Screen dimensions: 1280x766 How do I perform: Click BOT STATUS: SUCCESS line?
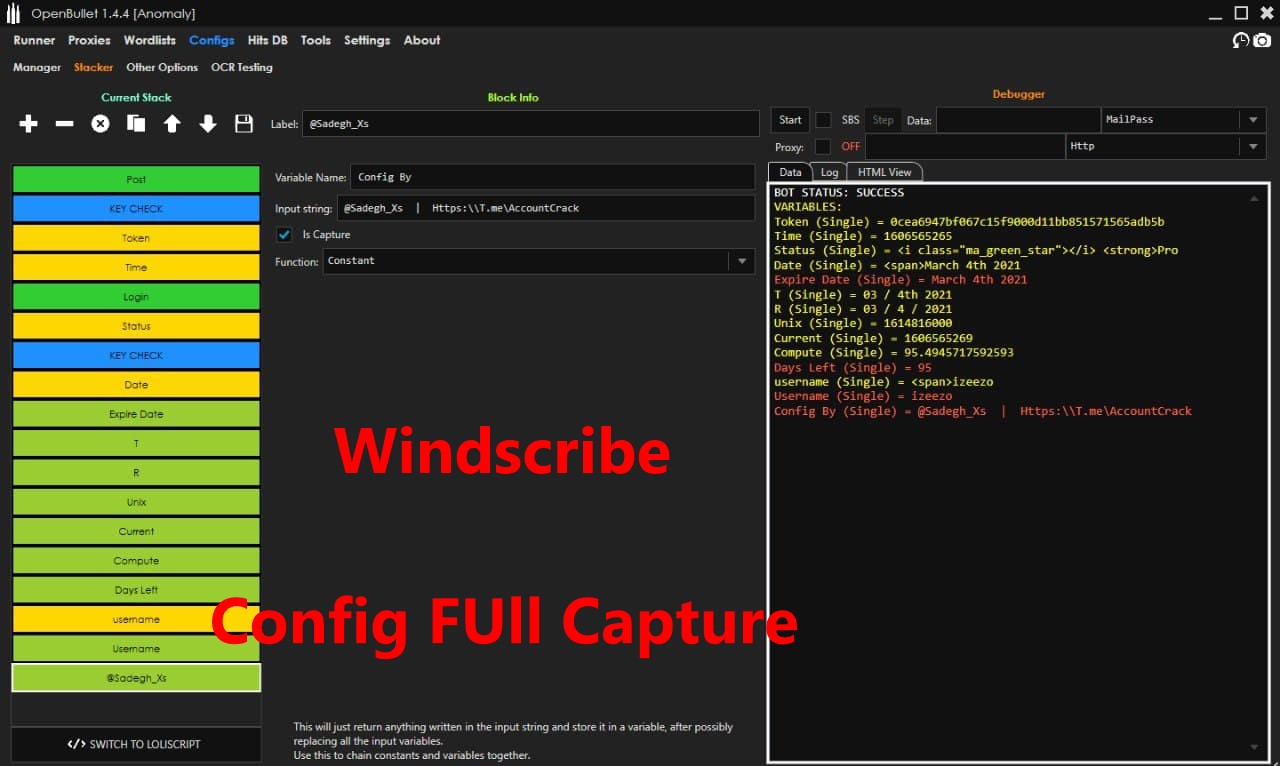click(x=838, y=192)
